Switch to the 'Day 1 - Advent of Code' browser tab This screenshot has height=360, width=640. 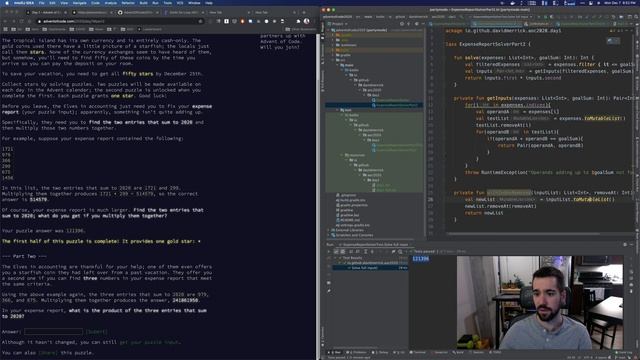46,12
